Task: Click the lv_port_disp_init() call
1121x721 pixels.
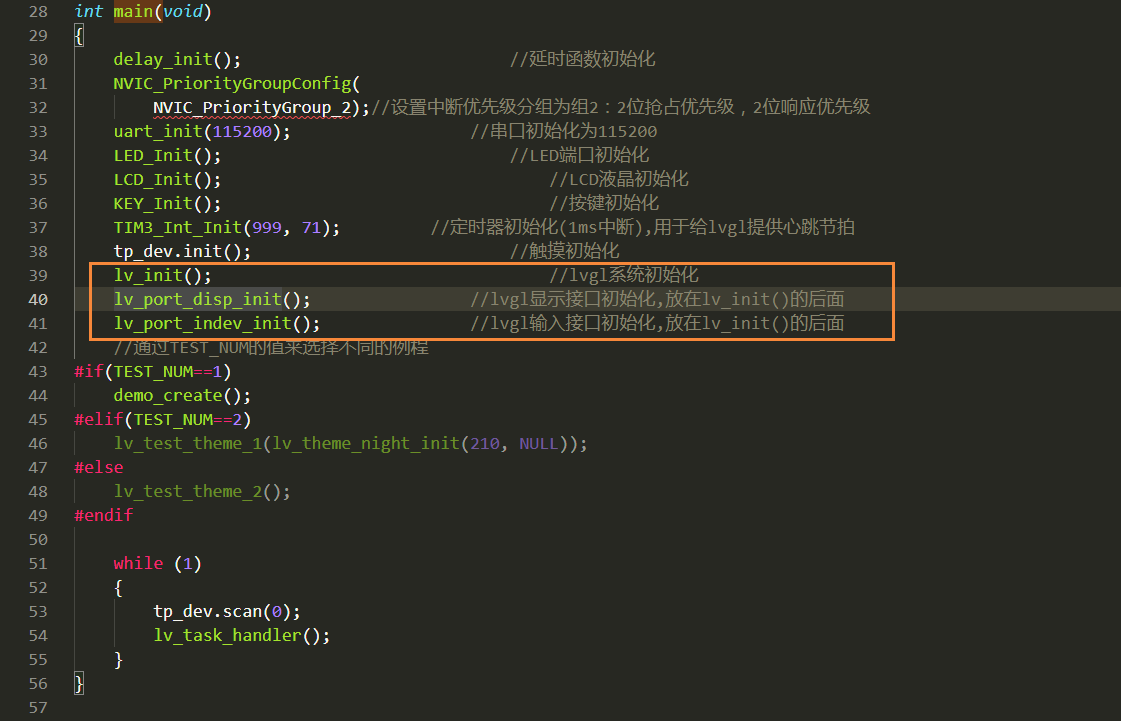Action: tap(212, 300)
